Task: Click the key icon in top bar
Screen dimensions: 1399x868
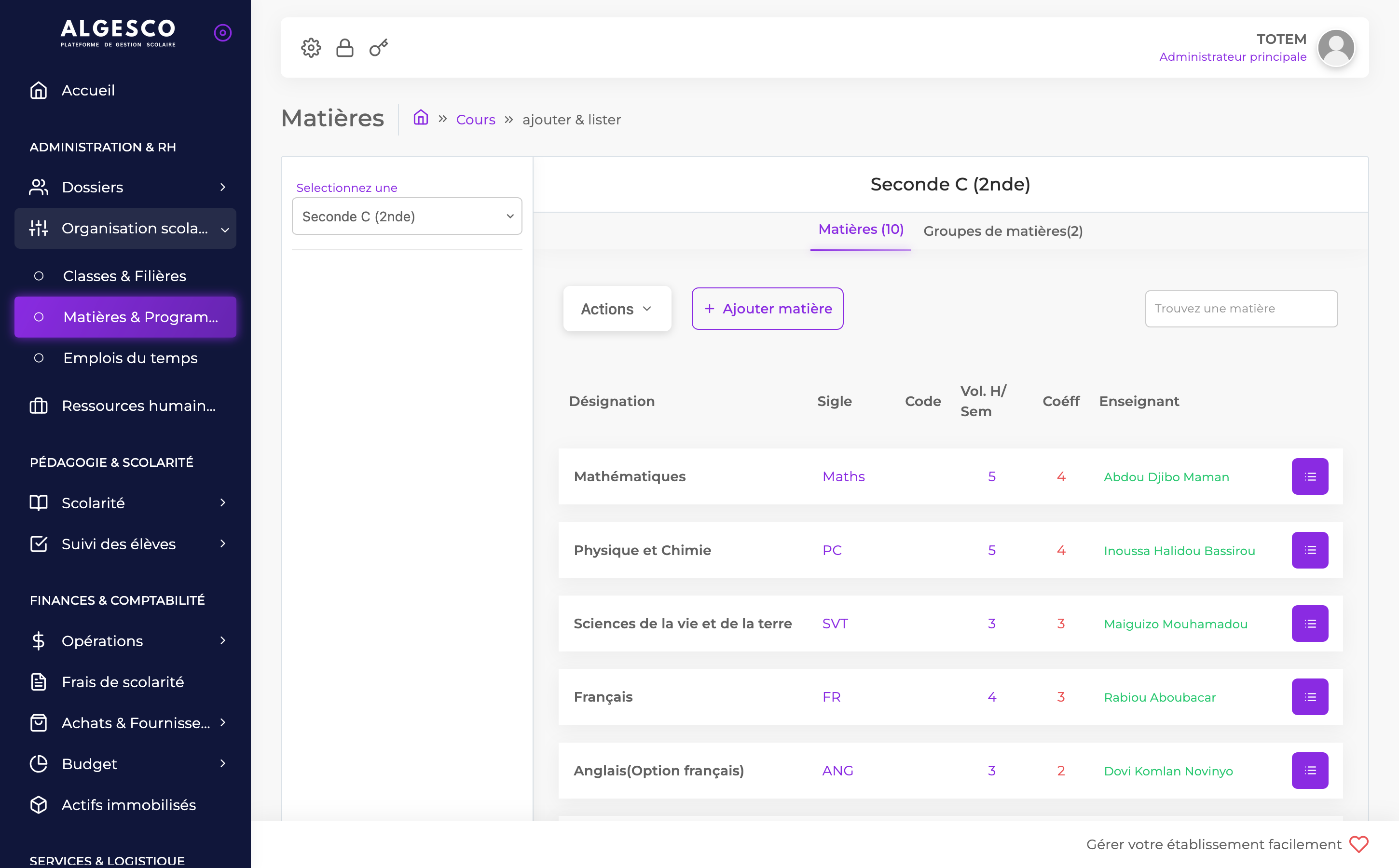Action: click(x=379, y=48)
